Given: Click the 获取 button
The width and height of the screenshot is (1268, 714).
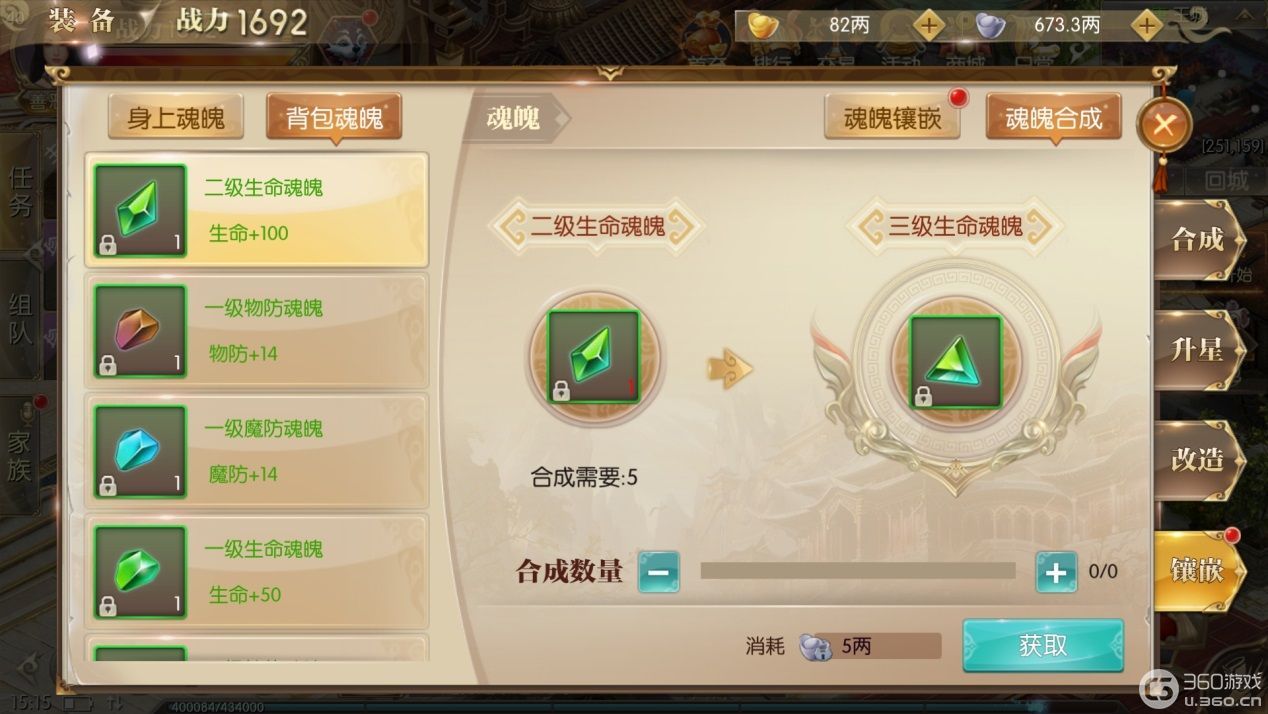Looking at the screenshot, I should click(1043, 646).
